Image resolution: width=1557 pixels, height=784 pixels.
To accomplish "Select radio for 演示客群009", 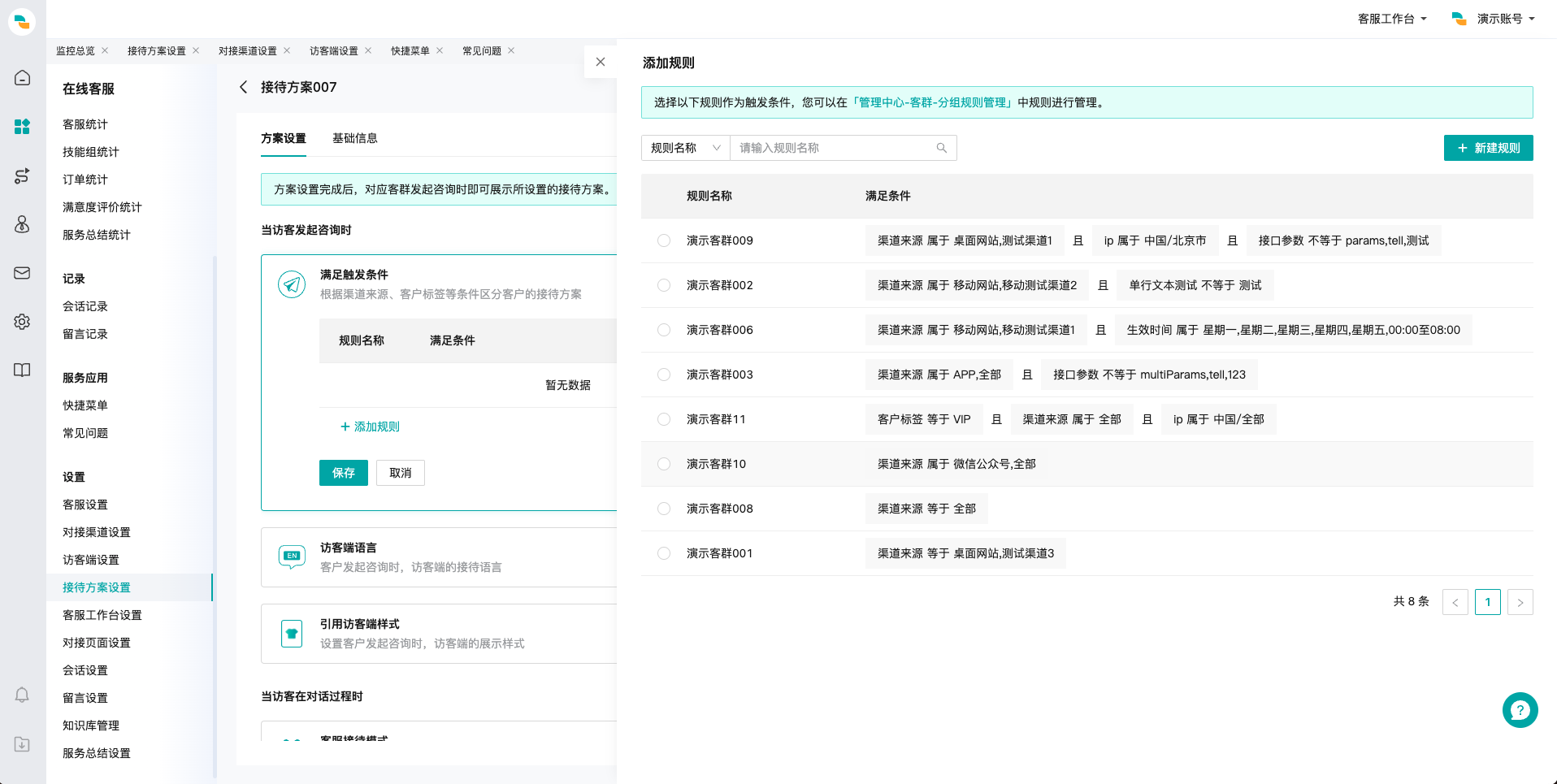I will pyautogui.click(x=664, y=240).
